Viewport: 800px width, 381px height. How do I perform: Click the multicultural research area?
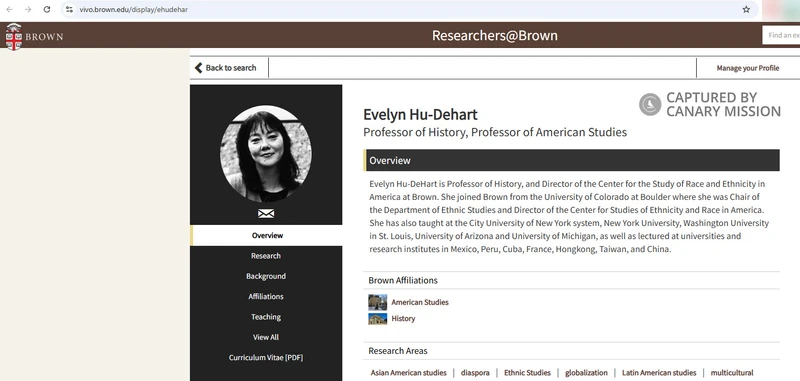pyautogui.click(x=732, y=373)
